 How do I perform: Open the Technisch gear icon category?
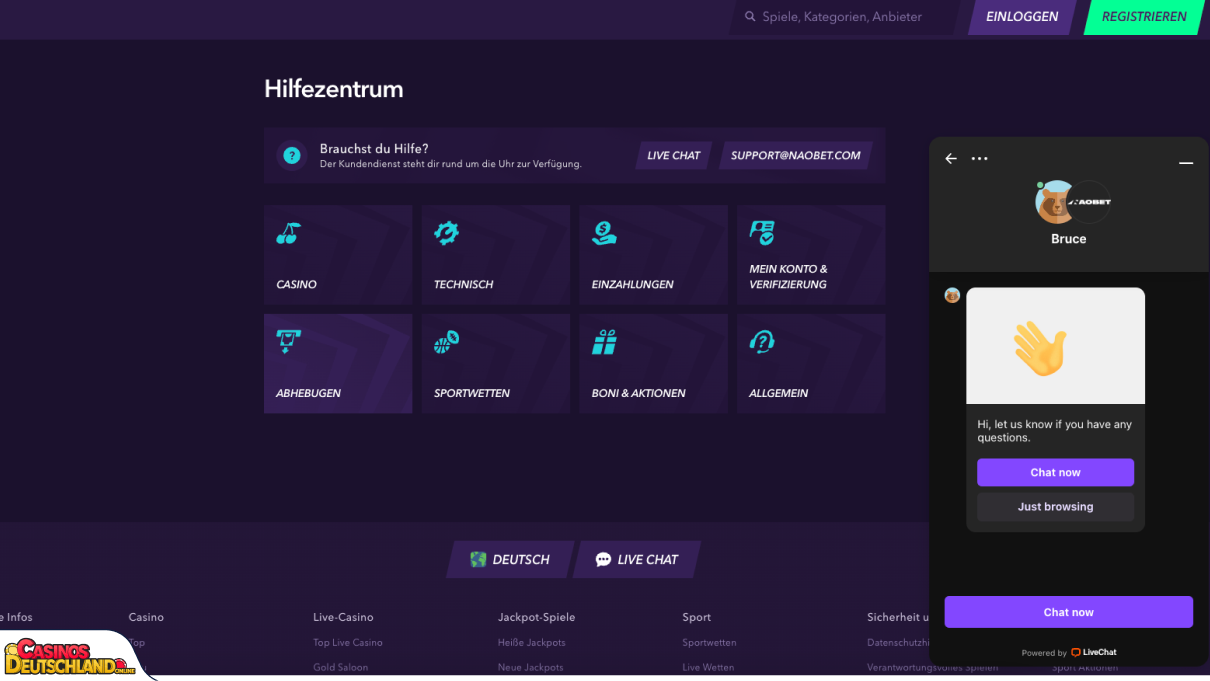[446, 233]
